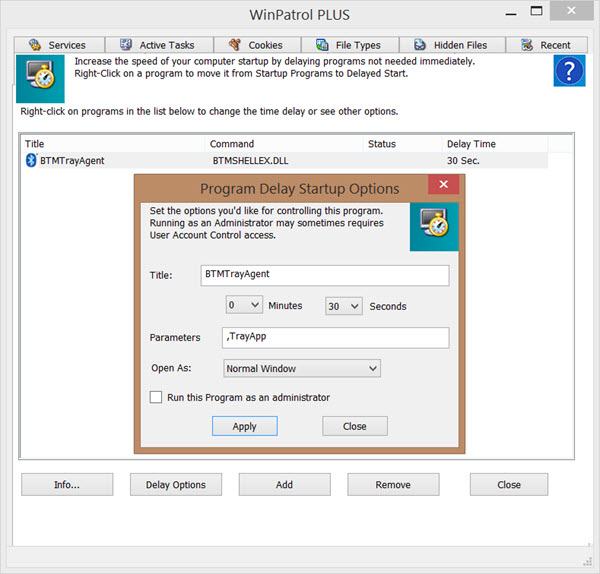Click the main window Close button at bottom
Viewport: 600px width, 574px height.
509,484
